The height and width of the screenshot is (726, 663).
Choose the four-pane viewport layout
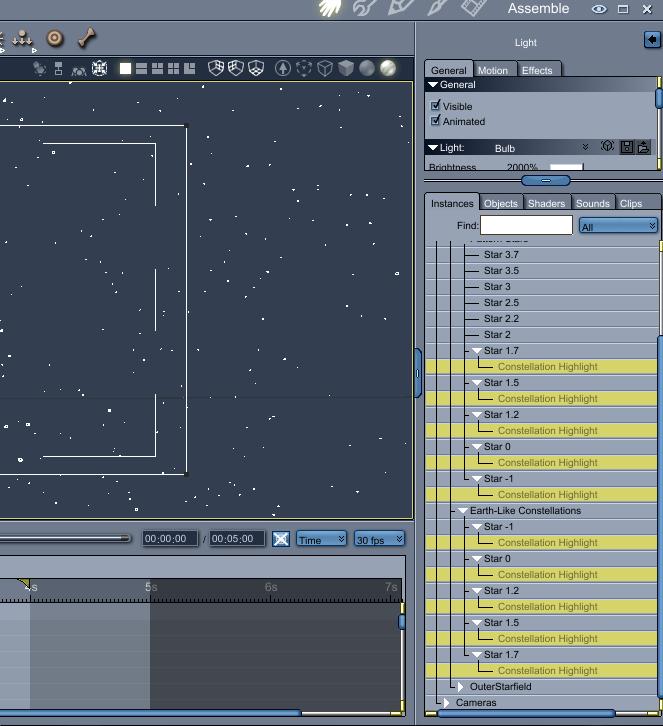pyautogui.click(x=174, y=69)
